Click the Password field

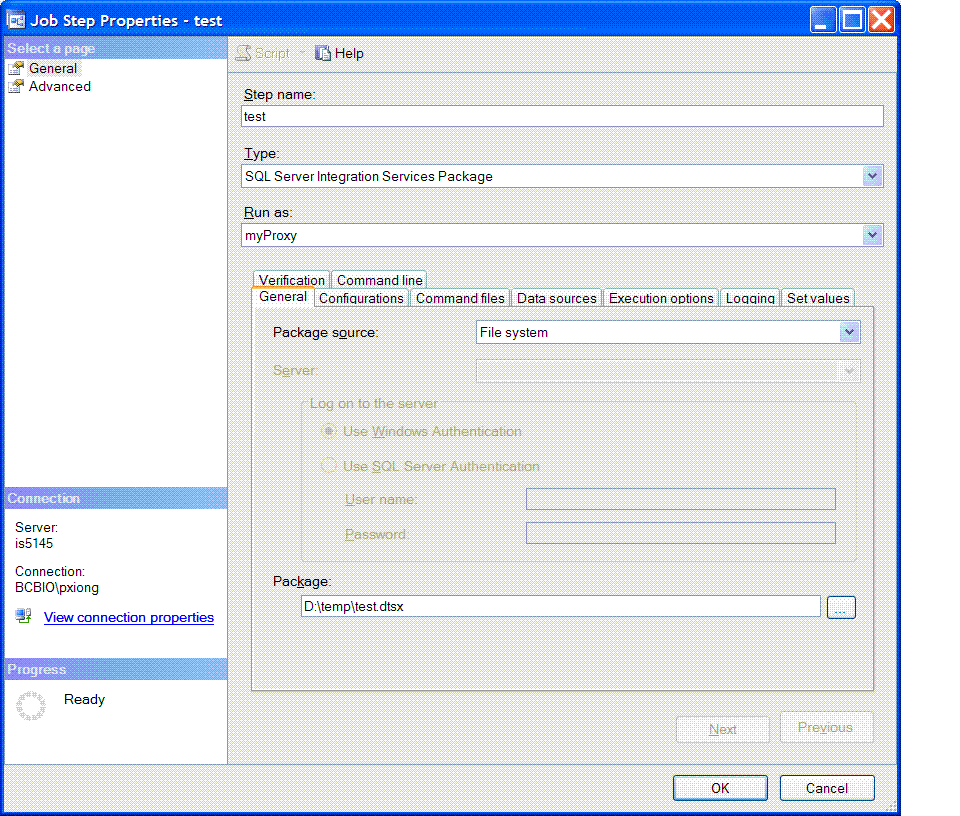681,533
